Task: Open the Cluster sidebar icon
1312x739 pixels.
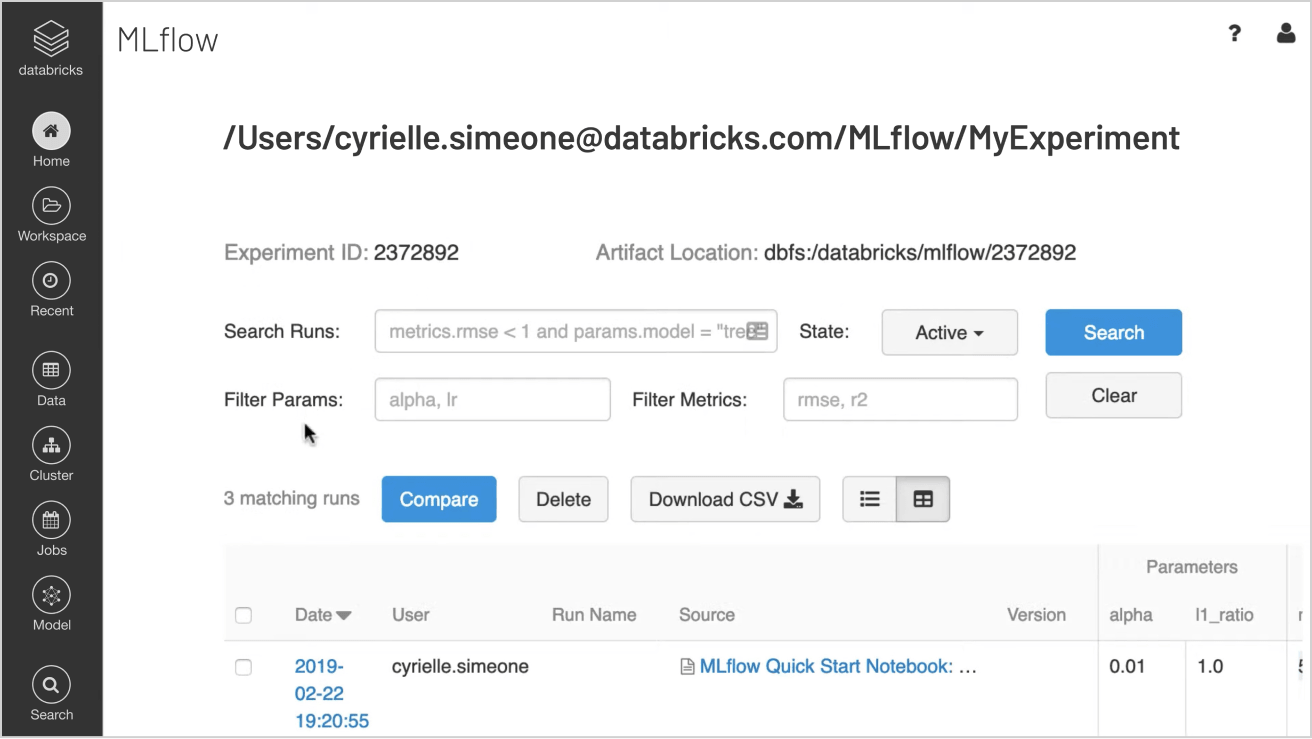Action: [51, 445]
